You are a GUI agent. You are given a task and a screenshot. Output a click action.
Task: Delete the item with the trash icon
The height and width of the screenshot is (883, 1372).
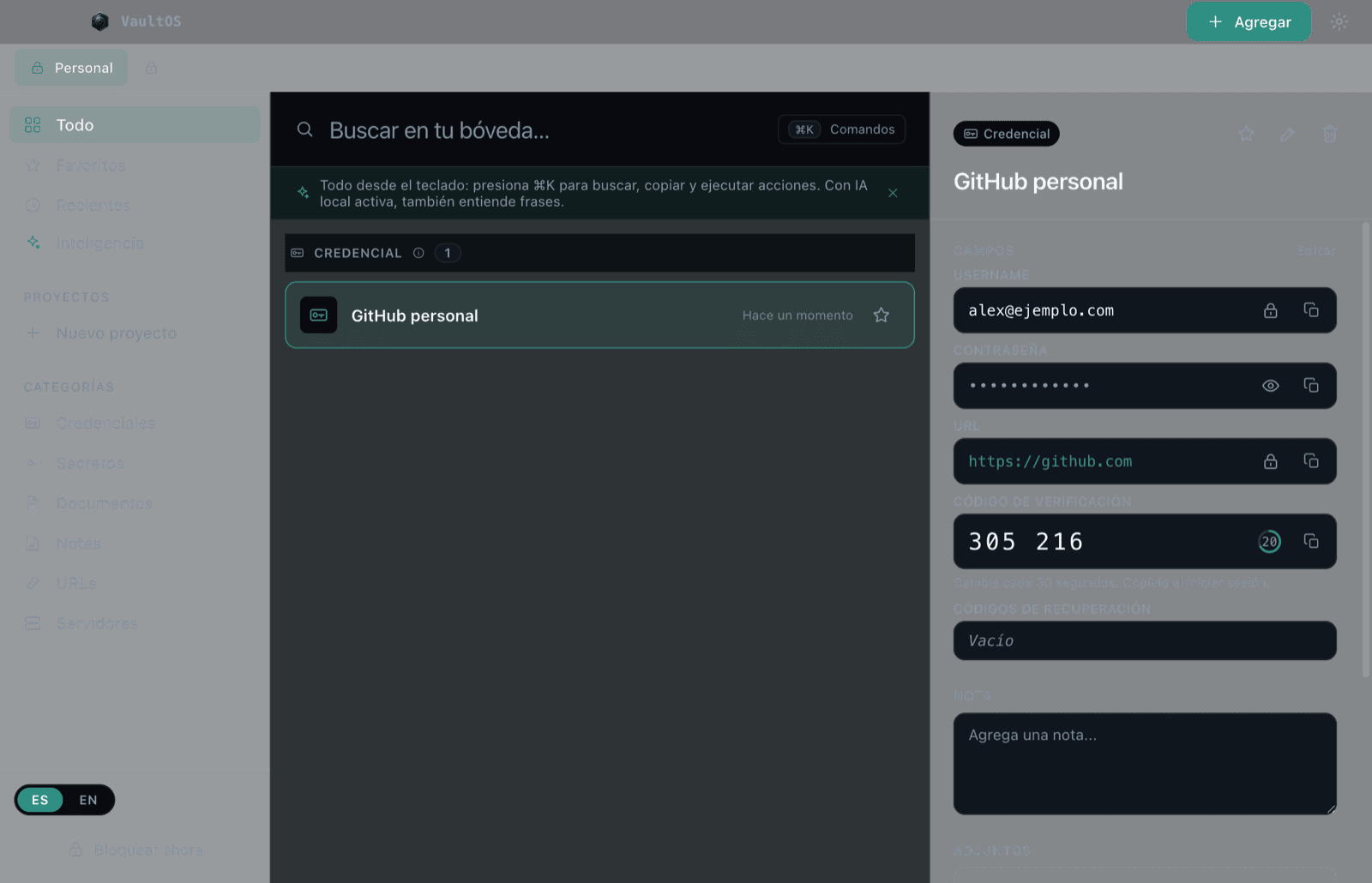point(1330,134)
